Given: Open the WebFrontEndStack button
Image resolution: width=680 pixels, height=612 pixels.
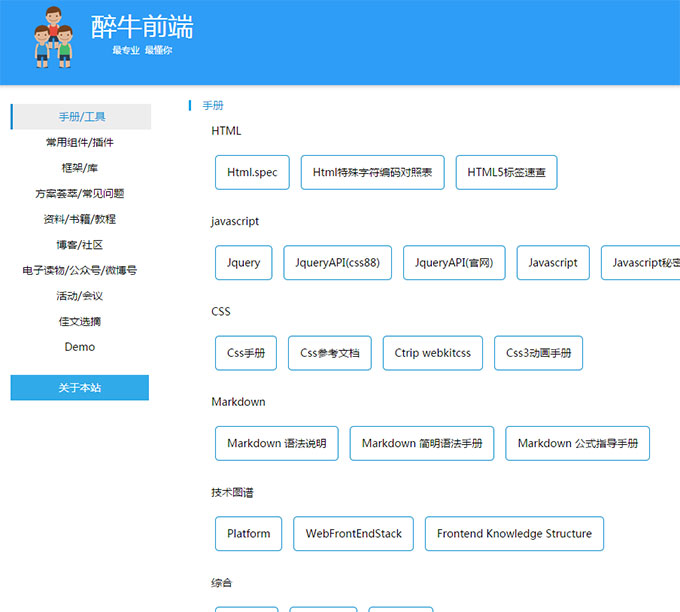Looking at the screenshot, I should click(353, 533).
